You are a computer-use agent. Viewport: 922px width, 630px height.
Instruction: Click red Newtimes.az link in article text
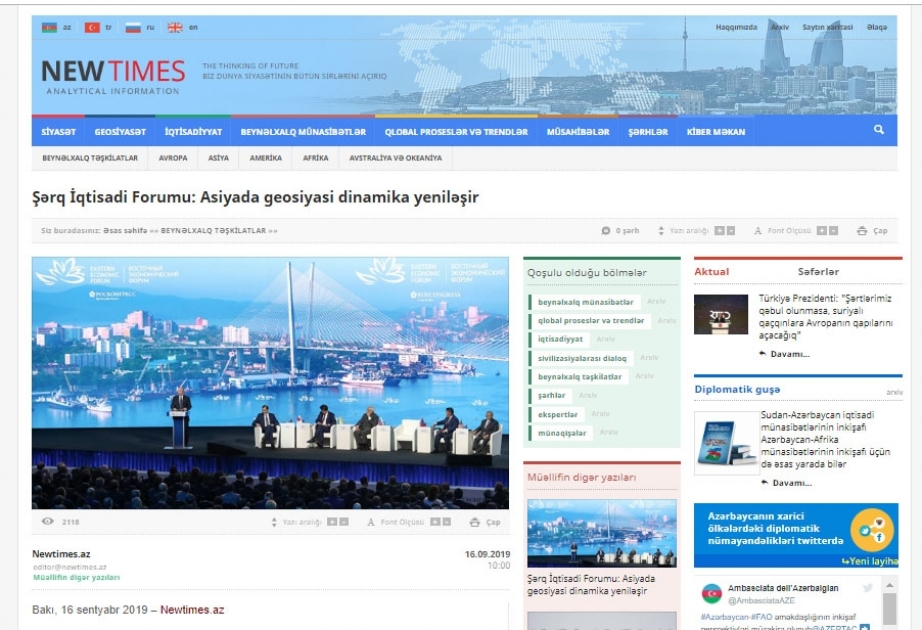pyautogui.click(x=192, y=610)
